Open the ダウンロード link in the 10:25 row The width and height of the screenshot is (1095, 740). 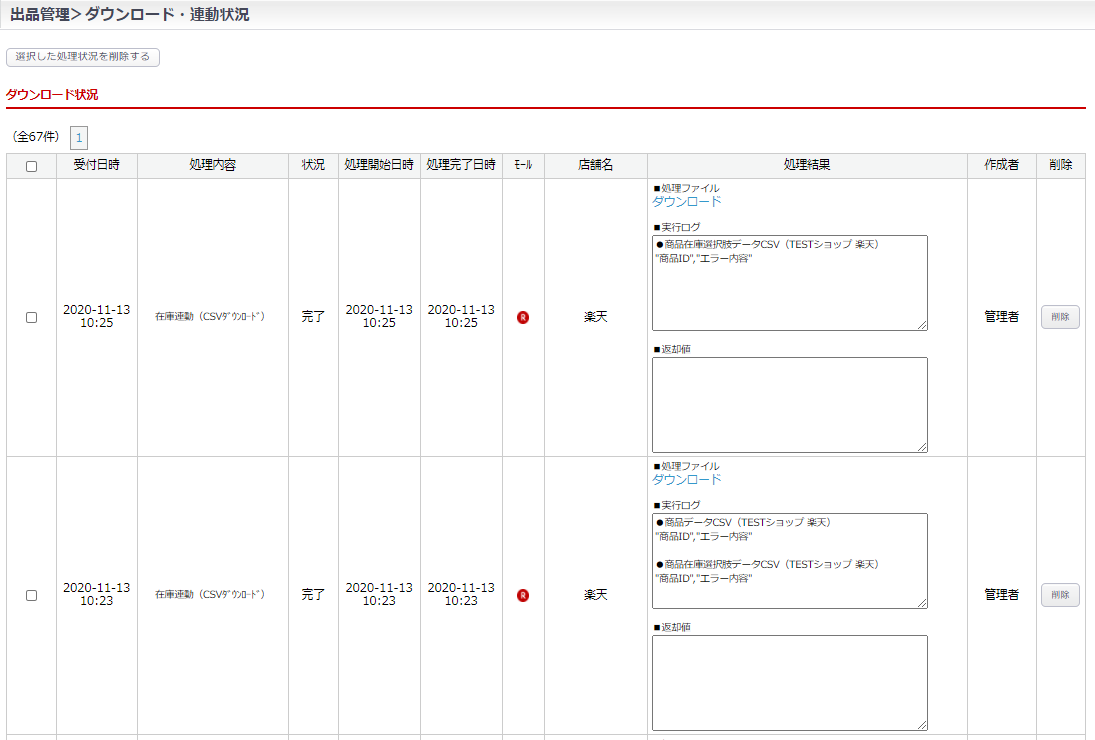coord(686,201)
